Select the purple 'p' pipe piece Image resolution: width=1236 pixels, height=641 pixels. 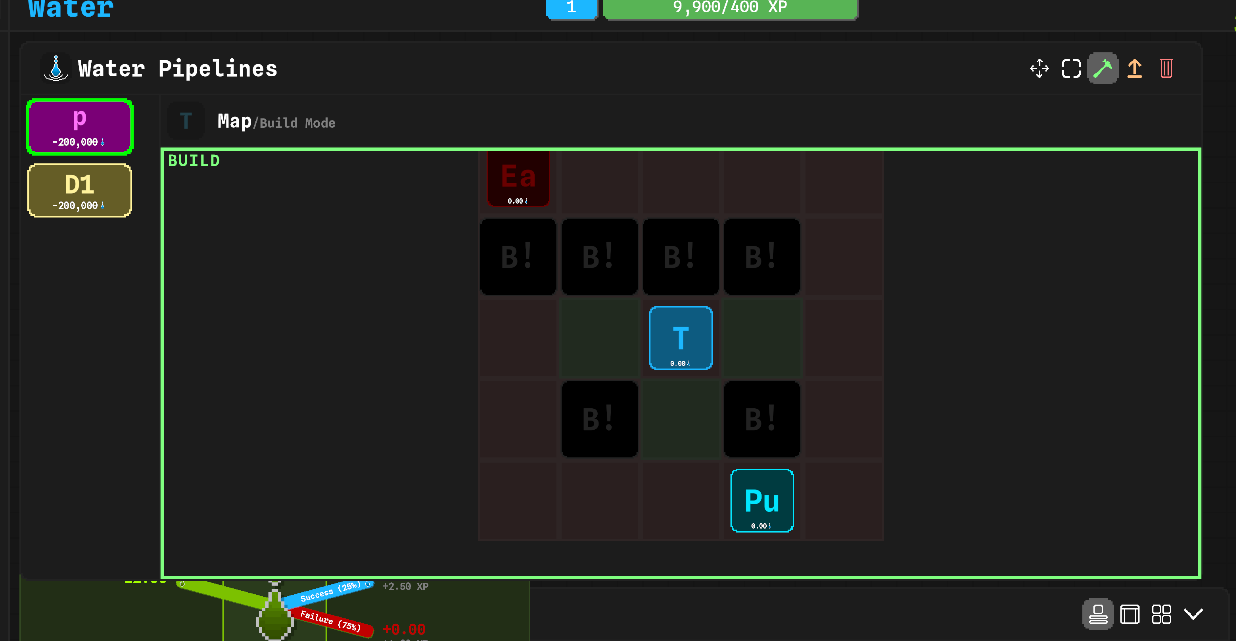click(79, 127)
